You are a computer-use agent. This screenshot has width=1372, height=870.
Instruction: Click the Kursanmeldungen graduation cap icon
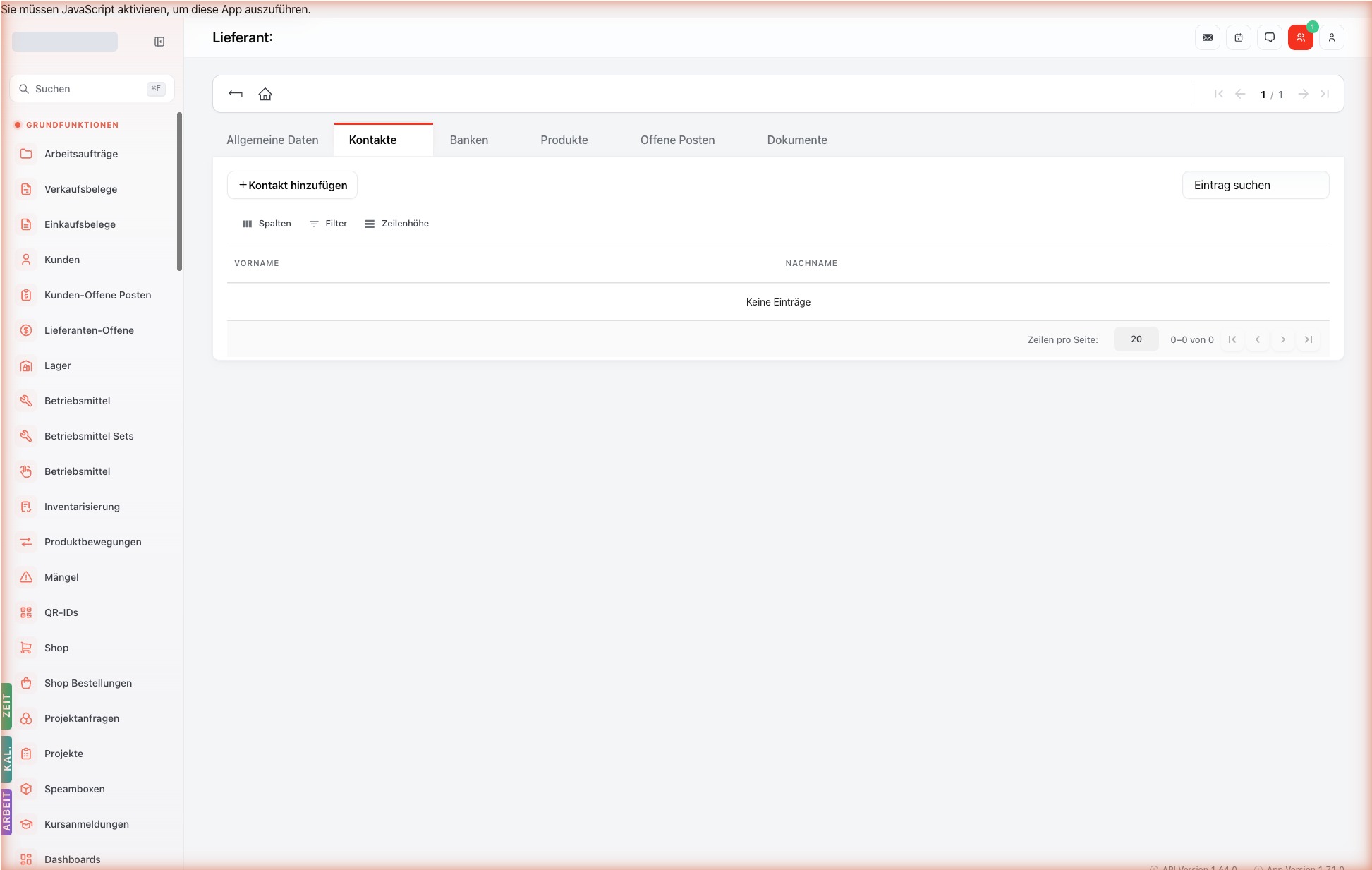pos(26,824)
